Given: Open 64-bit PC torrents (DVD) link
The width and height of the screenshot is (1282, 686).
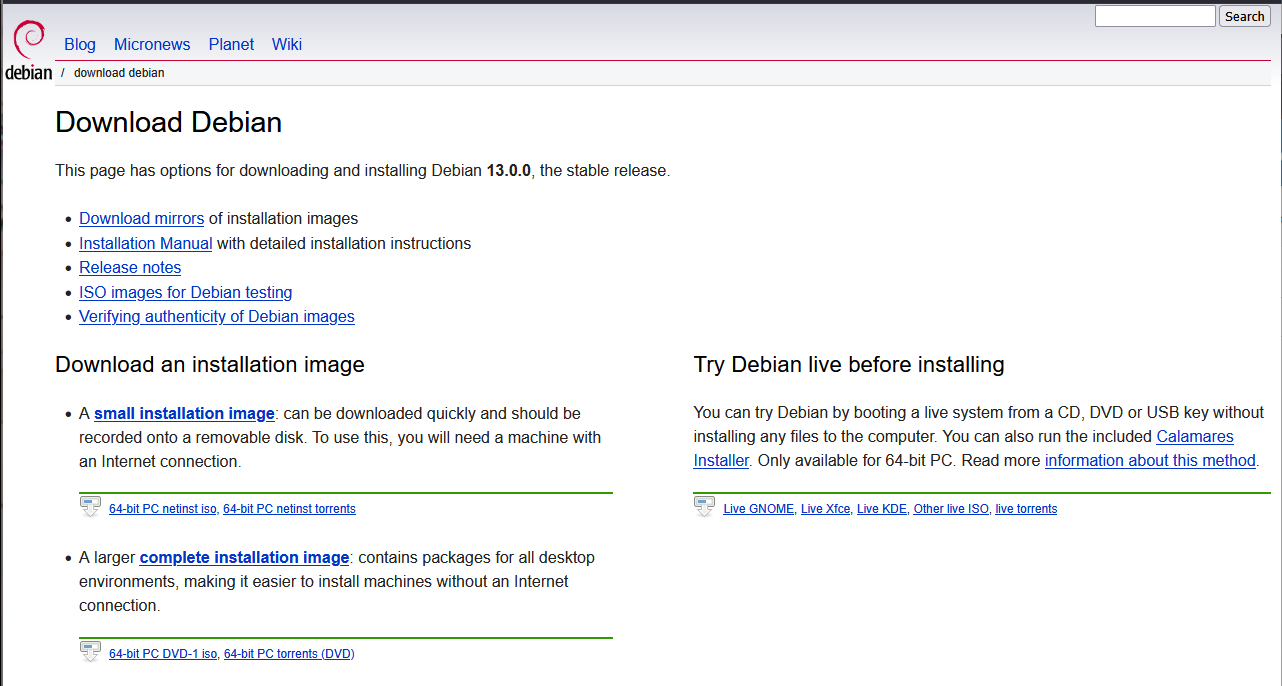Looking at the screenshot, I should point(289,654).
